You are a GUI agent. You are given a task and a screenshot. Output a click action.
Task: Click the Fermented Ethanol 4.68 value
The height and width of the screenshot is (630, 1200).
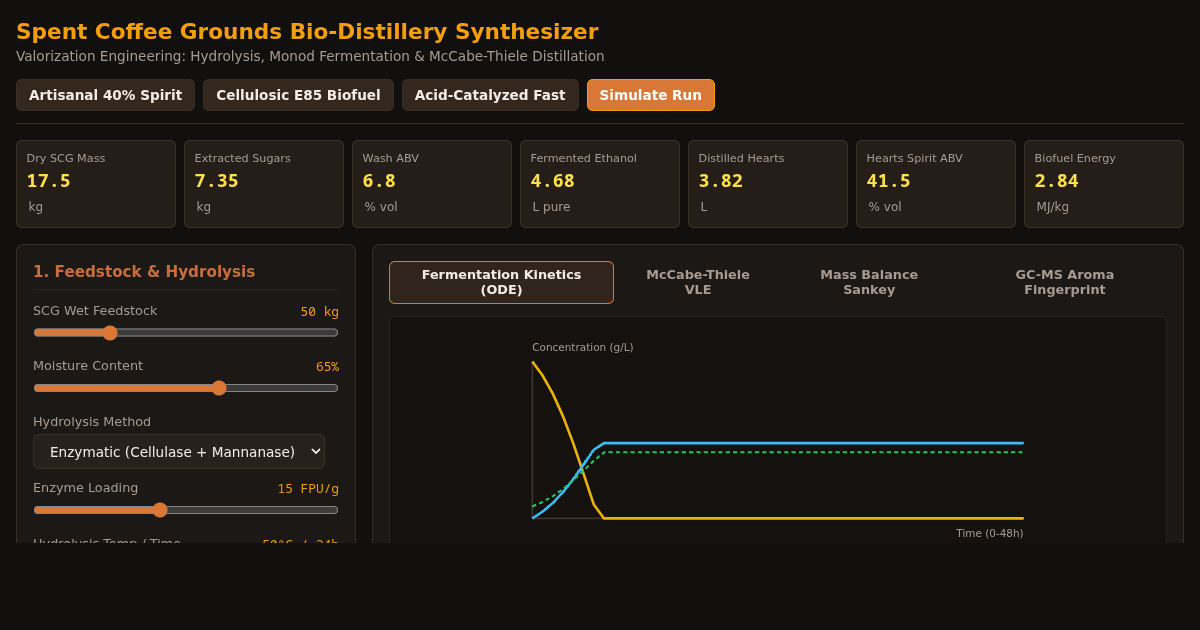click(553, 181)
